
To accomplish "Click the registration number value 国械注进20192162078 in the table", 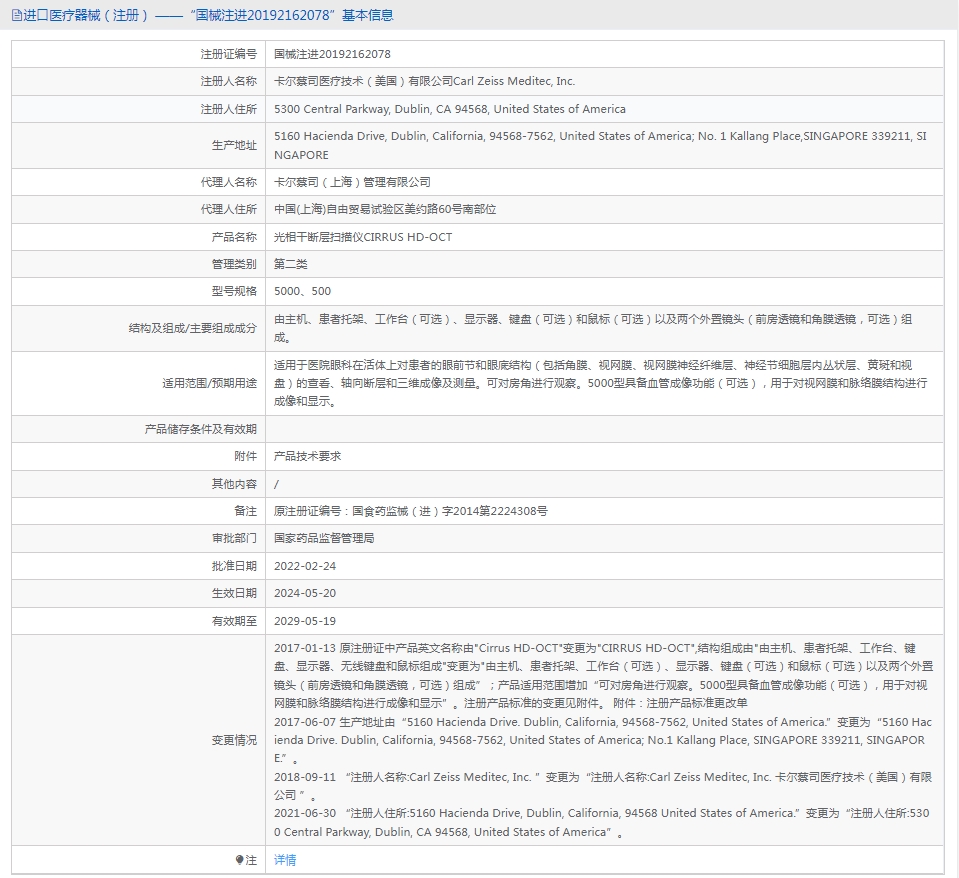I will [x=332, y=54].
